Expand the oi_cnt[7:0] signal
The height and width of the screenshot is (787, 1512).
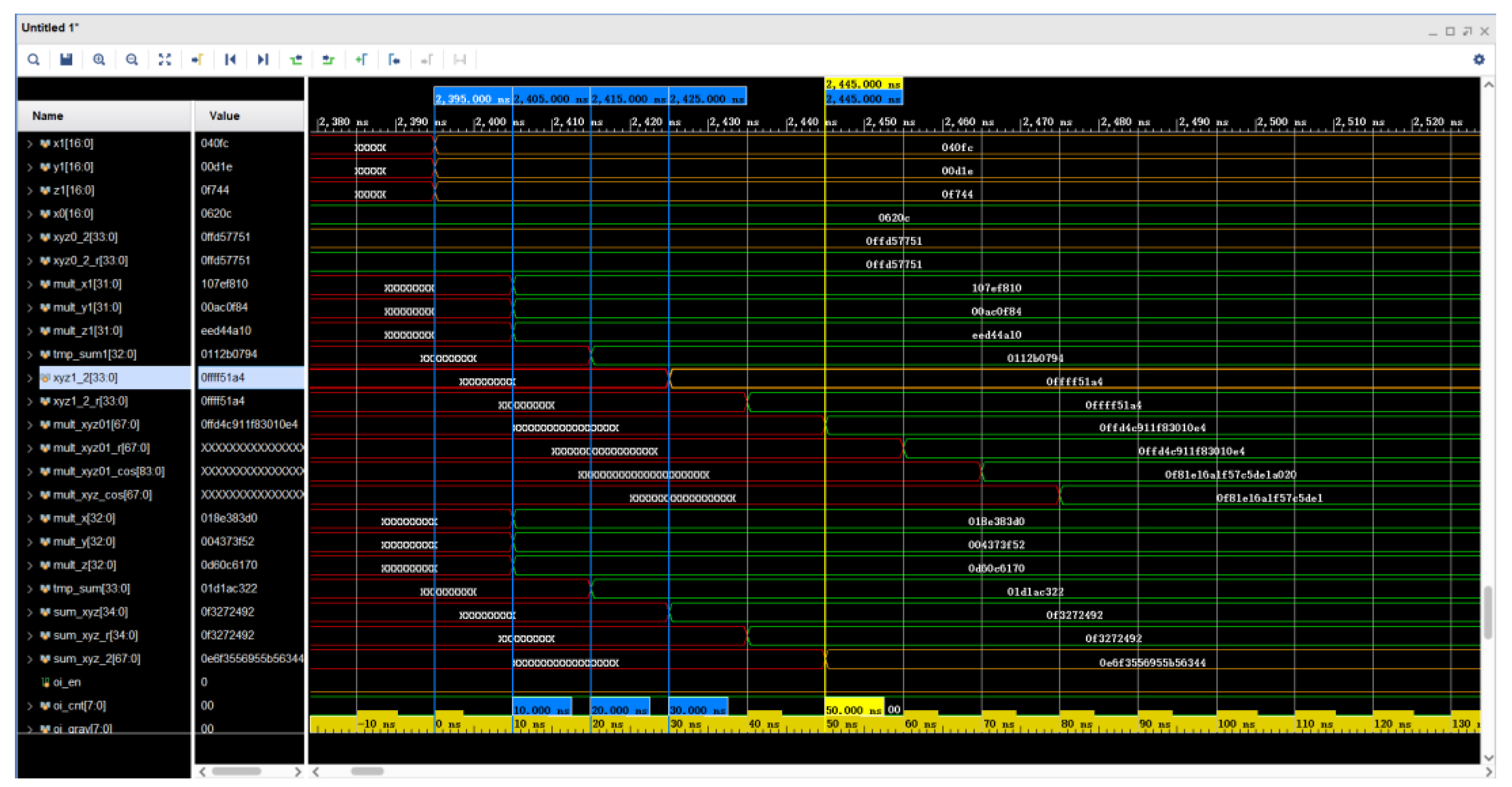point(29,706)
